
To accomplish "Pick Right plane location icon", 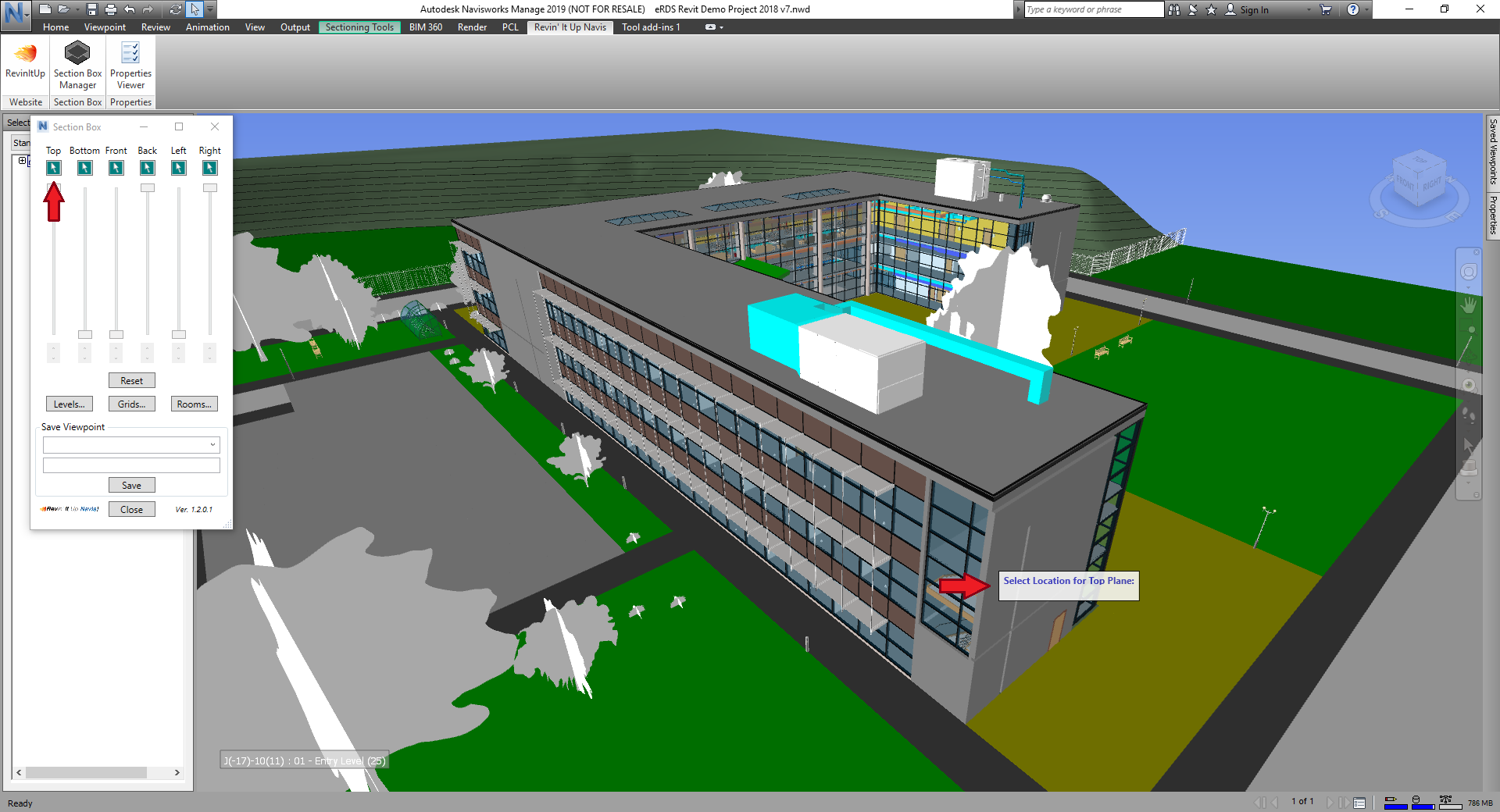I will [210, 168].
